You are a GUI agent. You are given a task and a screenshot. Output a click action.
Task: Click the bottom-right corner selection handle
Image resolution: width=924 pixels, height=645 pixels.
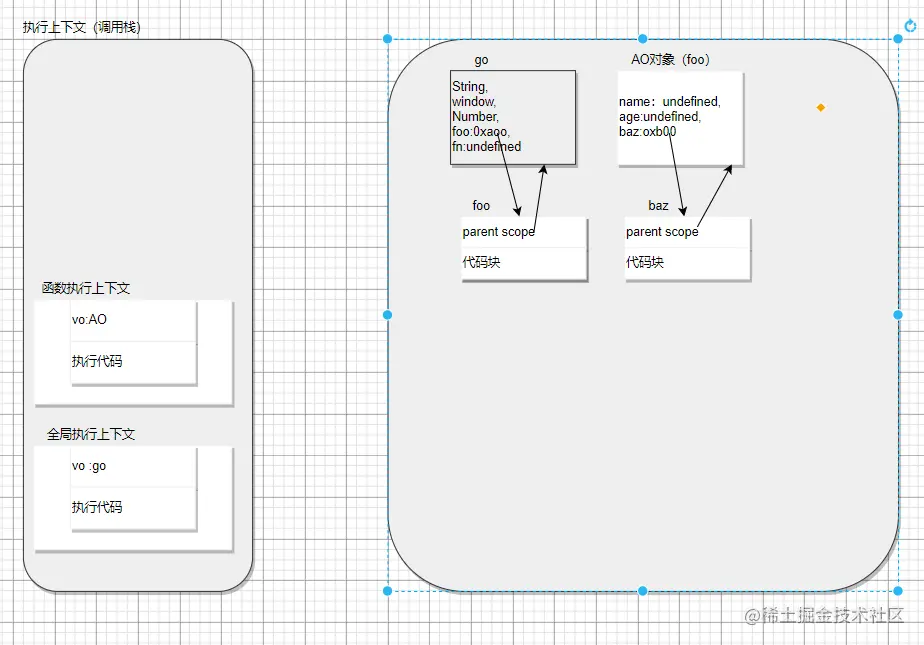[898, 591]
